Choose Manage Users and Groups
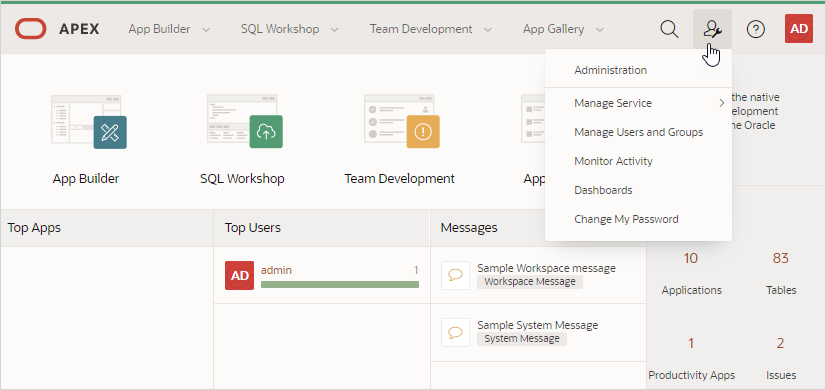This screenshot has height=390, width=826. coord(638,132)
